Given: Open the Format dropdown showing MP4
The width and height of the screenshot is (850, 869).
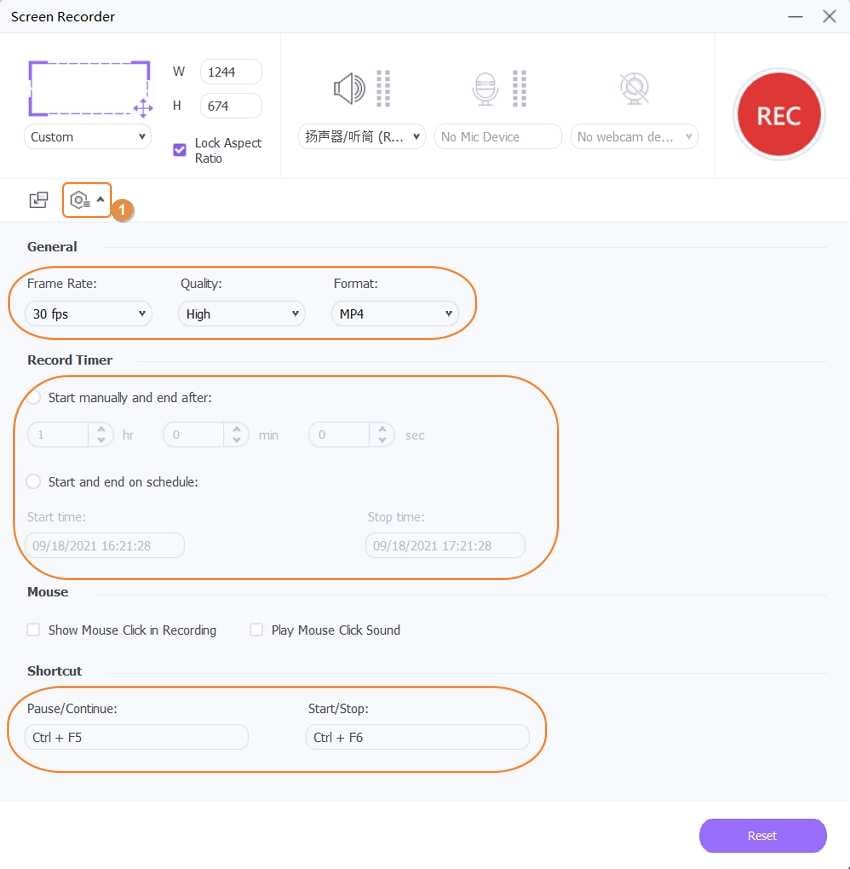Looking at the screenshot, I should [x=395, y=314].
